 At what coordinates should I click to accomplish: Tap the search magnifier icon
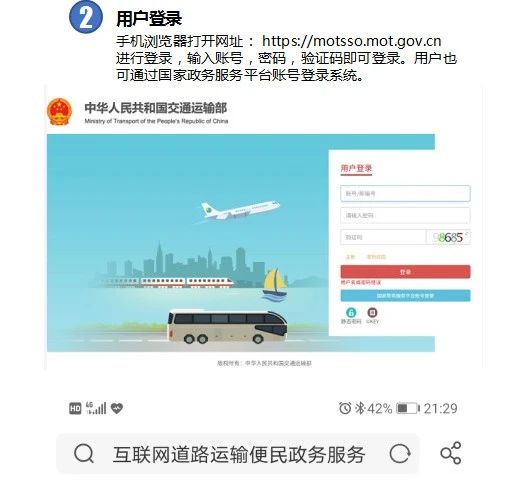84,454
